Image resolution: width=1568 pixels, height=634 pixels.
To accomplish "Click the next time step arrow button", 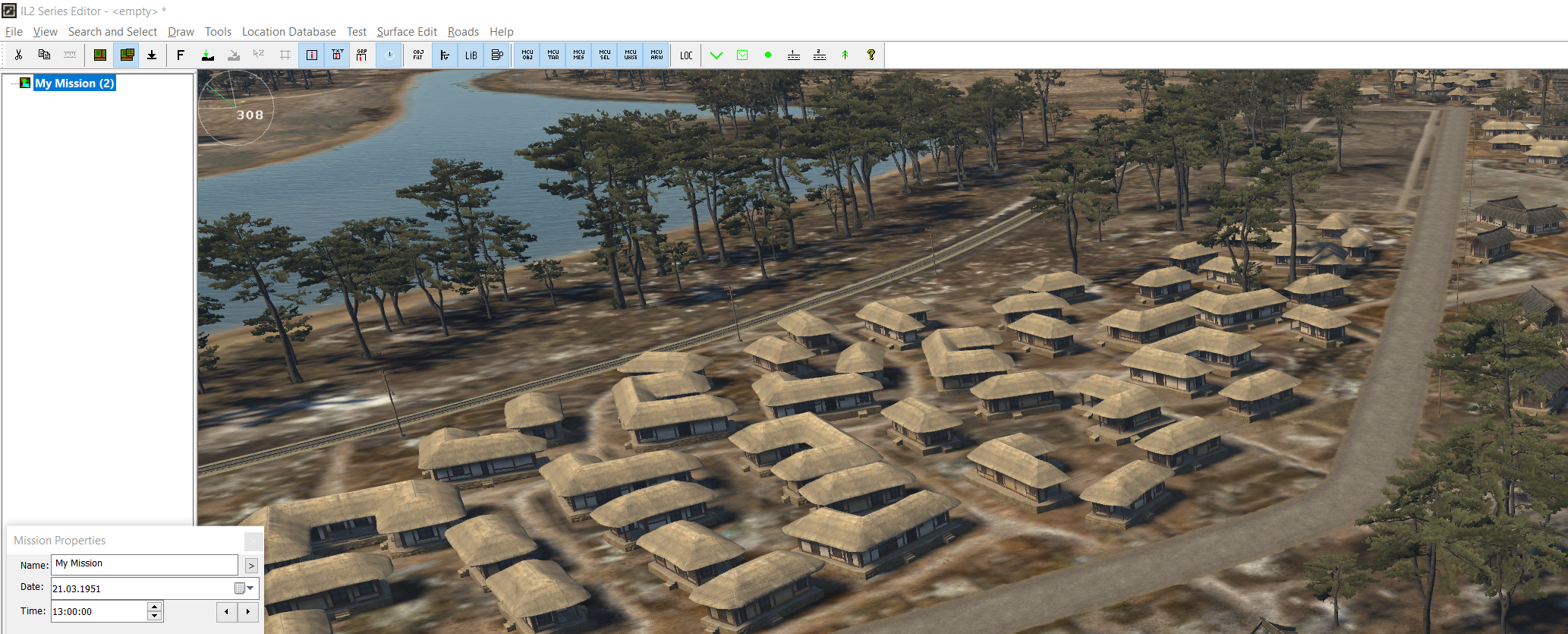I will click(x=248, y=612).
